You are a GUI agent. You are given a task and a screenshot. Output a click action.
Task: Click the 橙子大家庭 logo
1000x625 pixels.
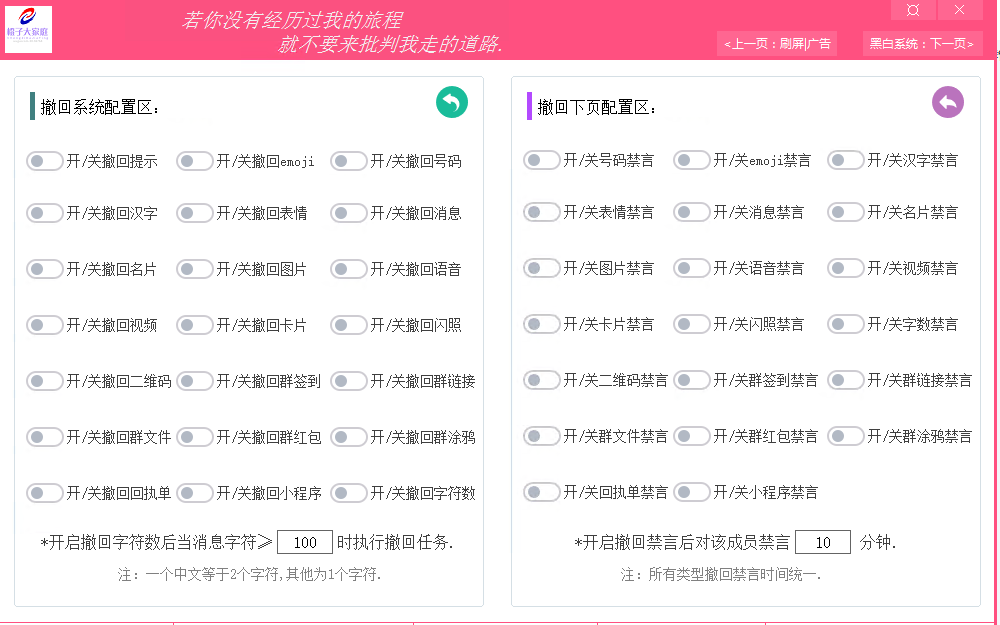pyautogui.click(x=29, y=27)
